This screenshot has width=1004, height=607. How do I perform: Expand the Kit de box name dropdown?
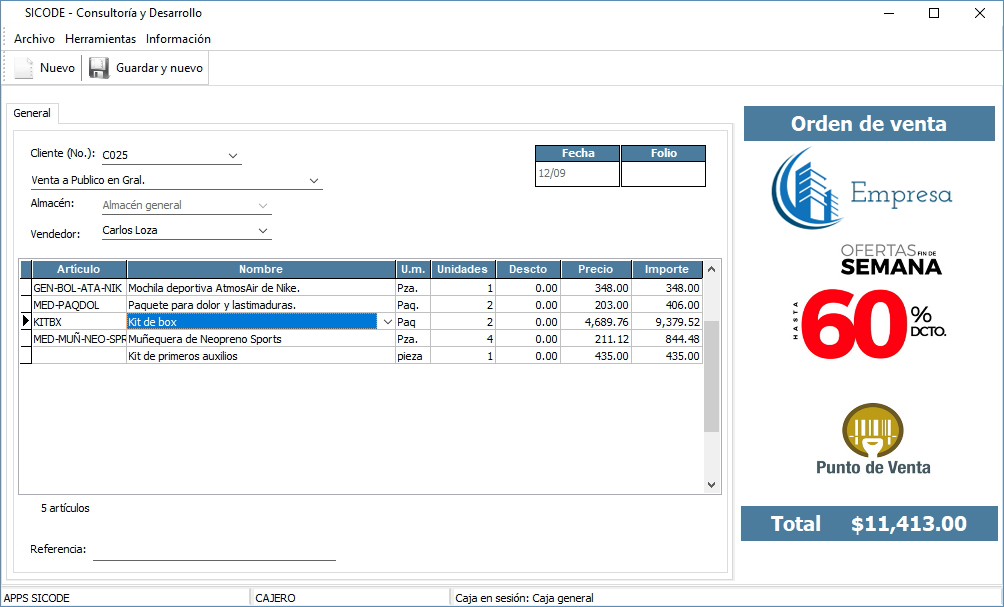[x=387, y=322]
